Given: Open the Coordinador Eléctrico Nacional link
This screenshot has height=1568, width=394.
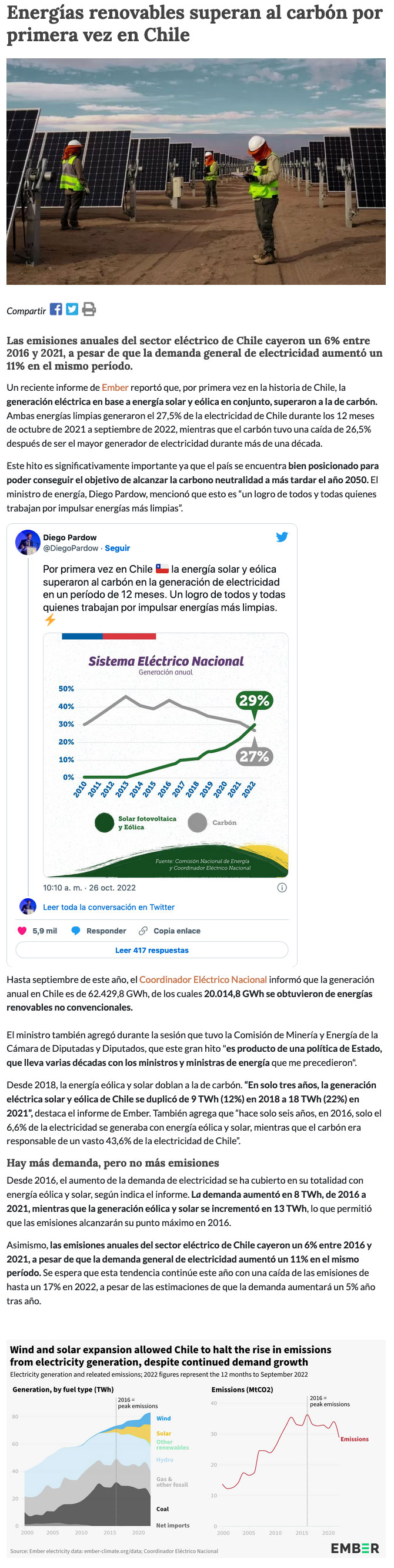Looking at the screenshot, I should click(x=203, y=979).
